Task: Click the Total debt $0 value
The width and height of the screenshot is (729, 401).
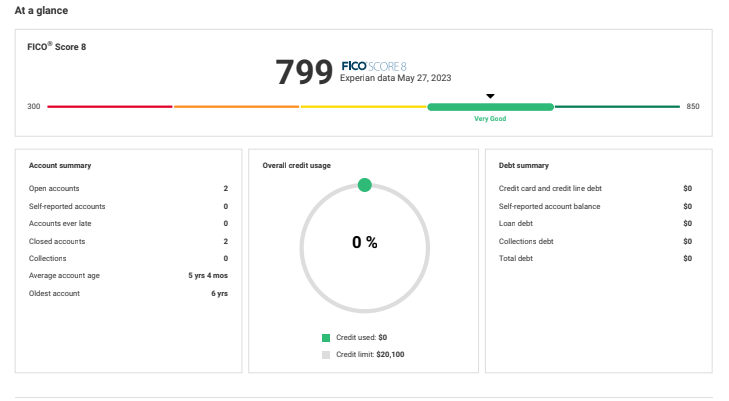Action: pos(688,258)
